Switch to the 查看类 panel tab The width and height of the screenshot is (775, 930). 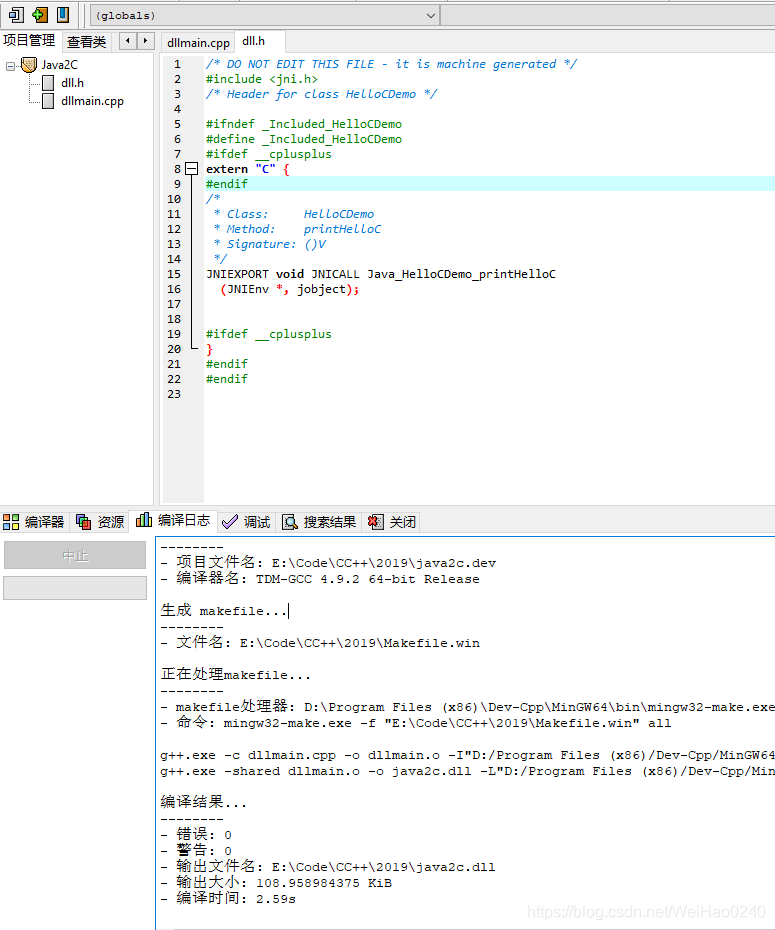pyautogui.click(x=87, y=42)
